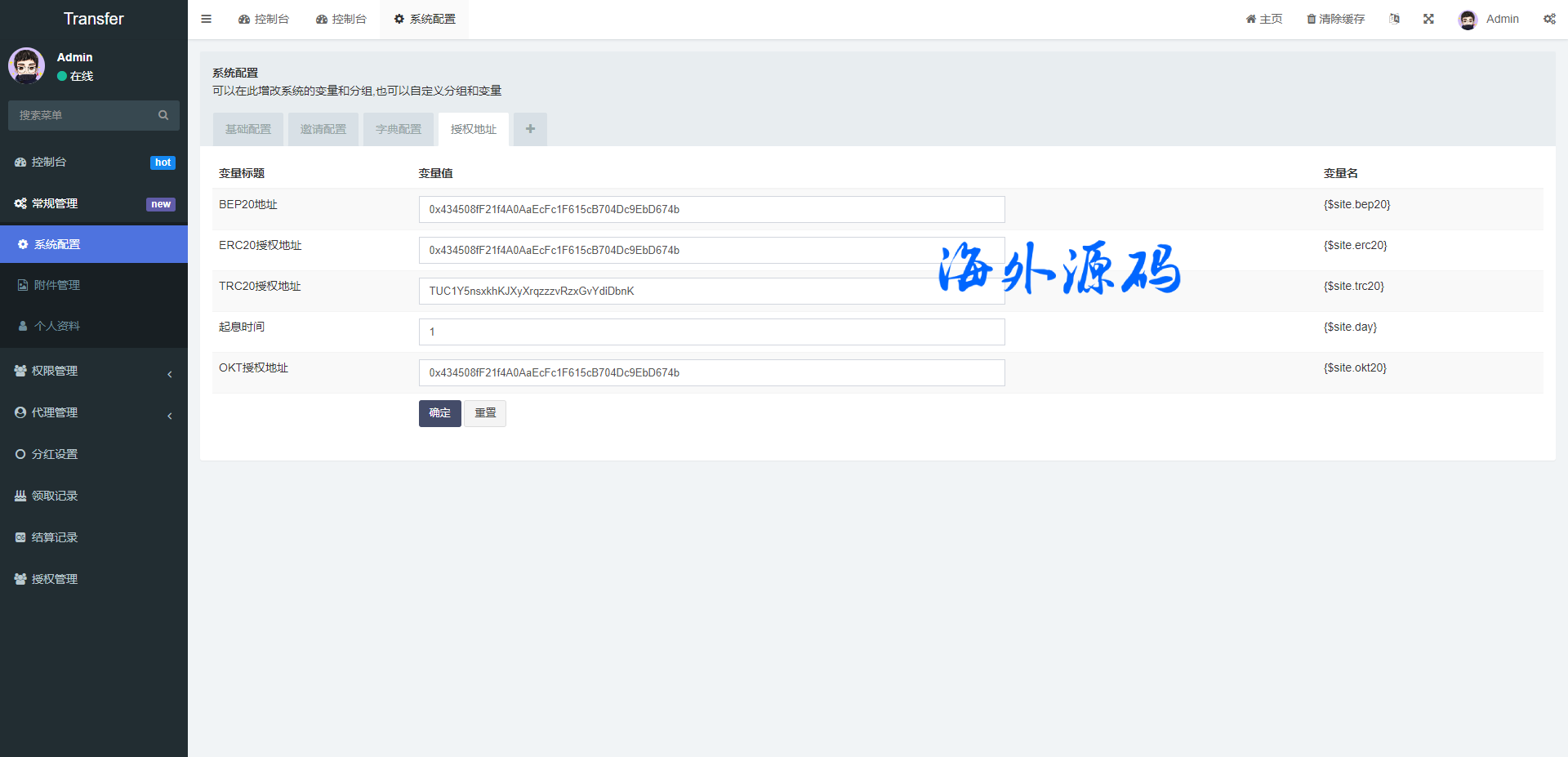
Task: Switch to the 基础配置 tab
Action: pos(248,129)
